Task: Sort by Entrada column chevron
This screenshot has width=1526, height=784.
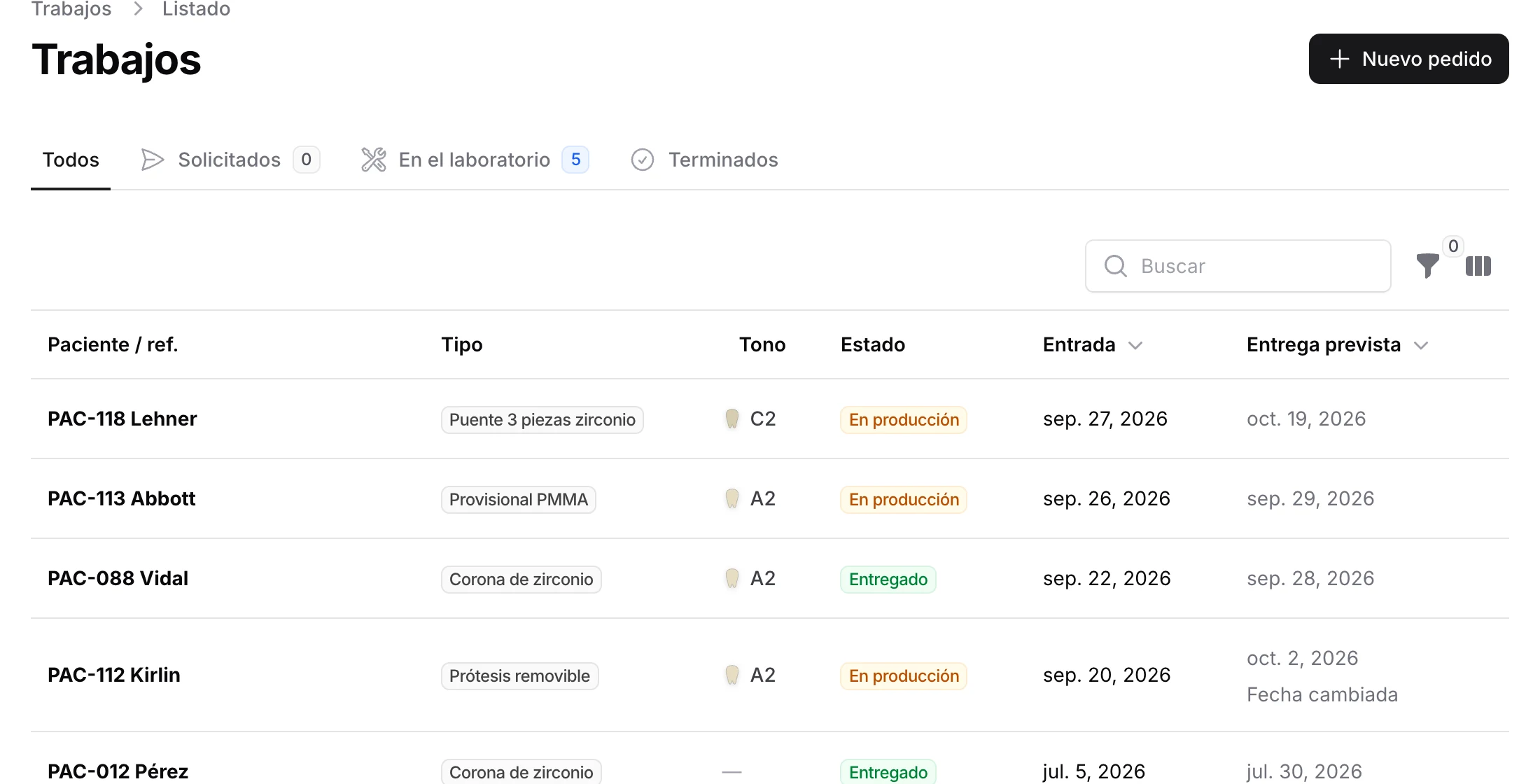Action: point(1135,345)
